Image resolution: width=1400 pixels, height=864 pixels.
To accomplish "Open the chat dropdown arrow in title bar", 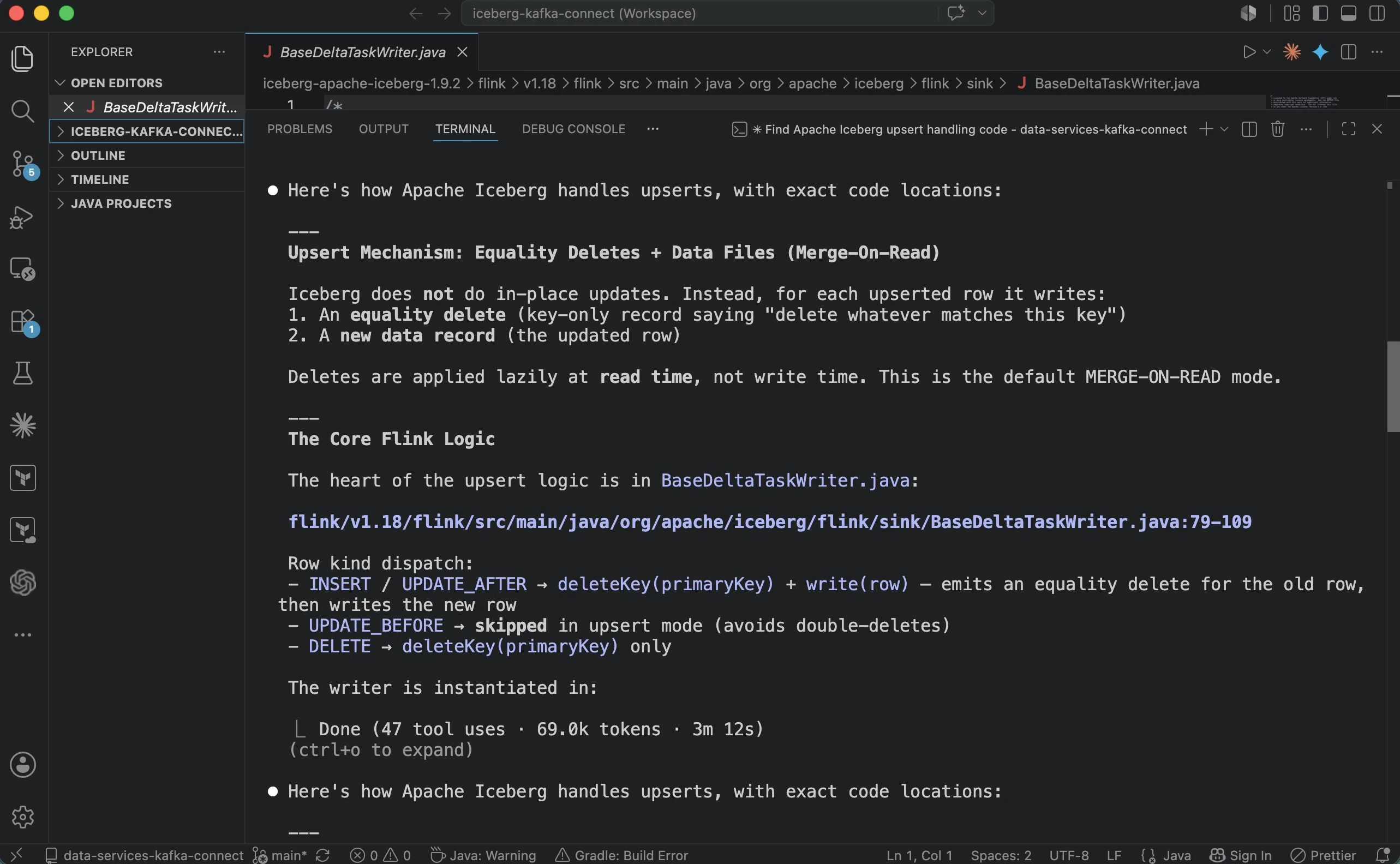I will (x=982, y=13).
